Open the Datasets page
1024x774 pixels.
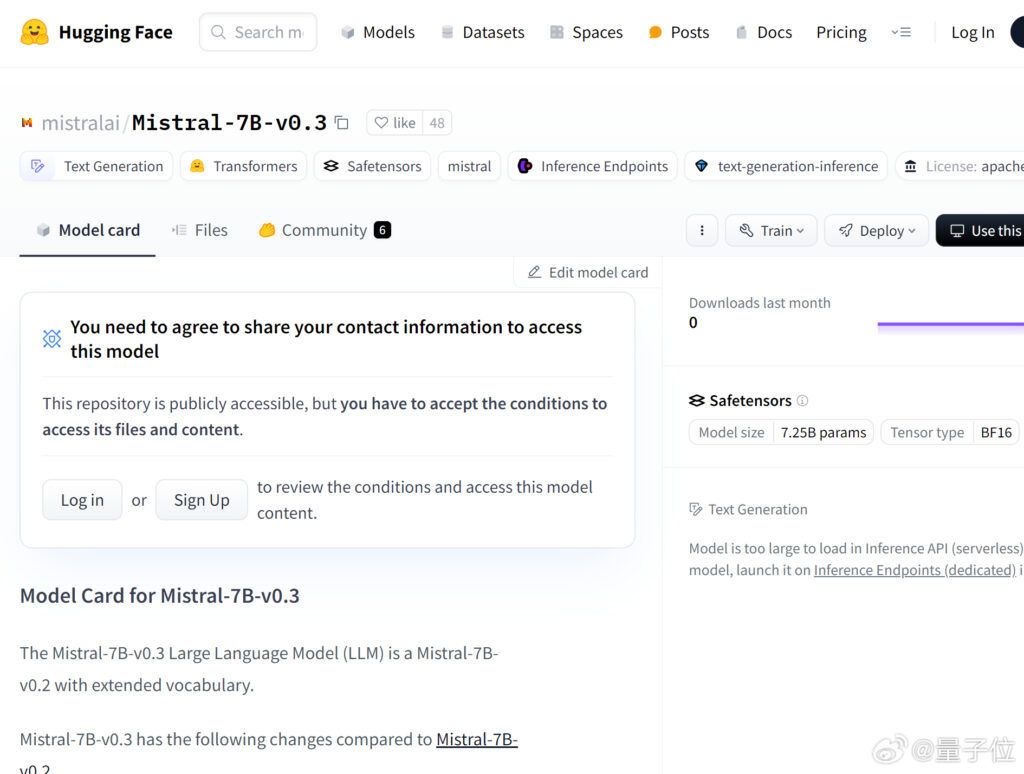483,32
